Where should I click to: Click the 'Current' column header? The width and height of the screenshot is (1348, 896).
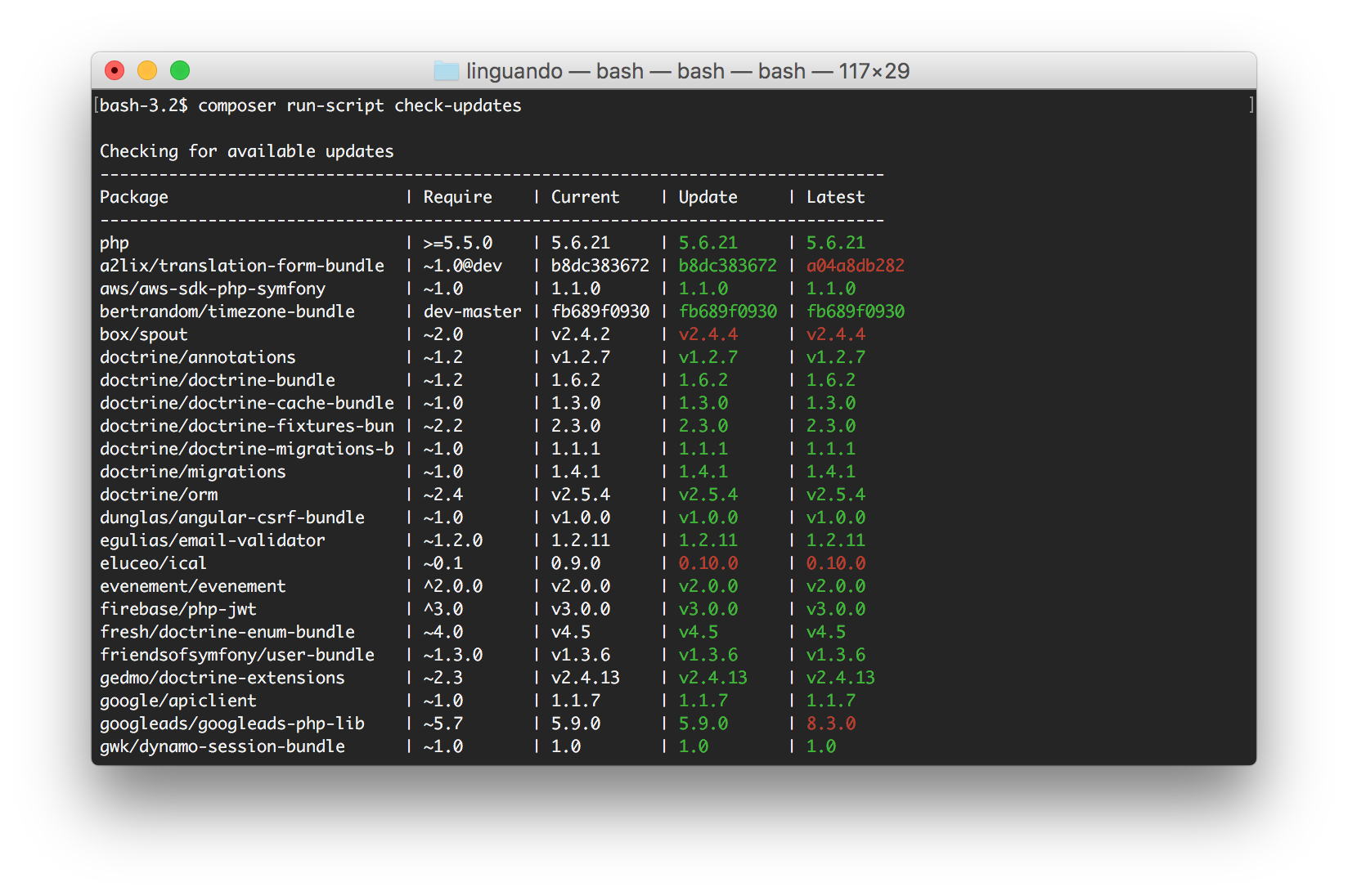click(586, 197)
